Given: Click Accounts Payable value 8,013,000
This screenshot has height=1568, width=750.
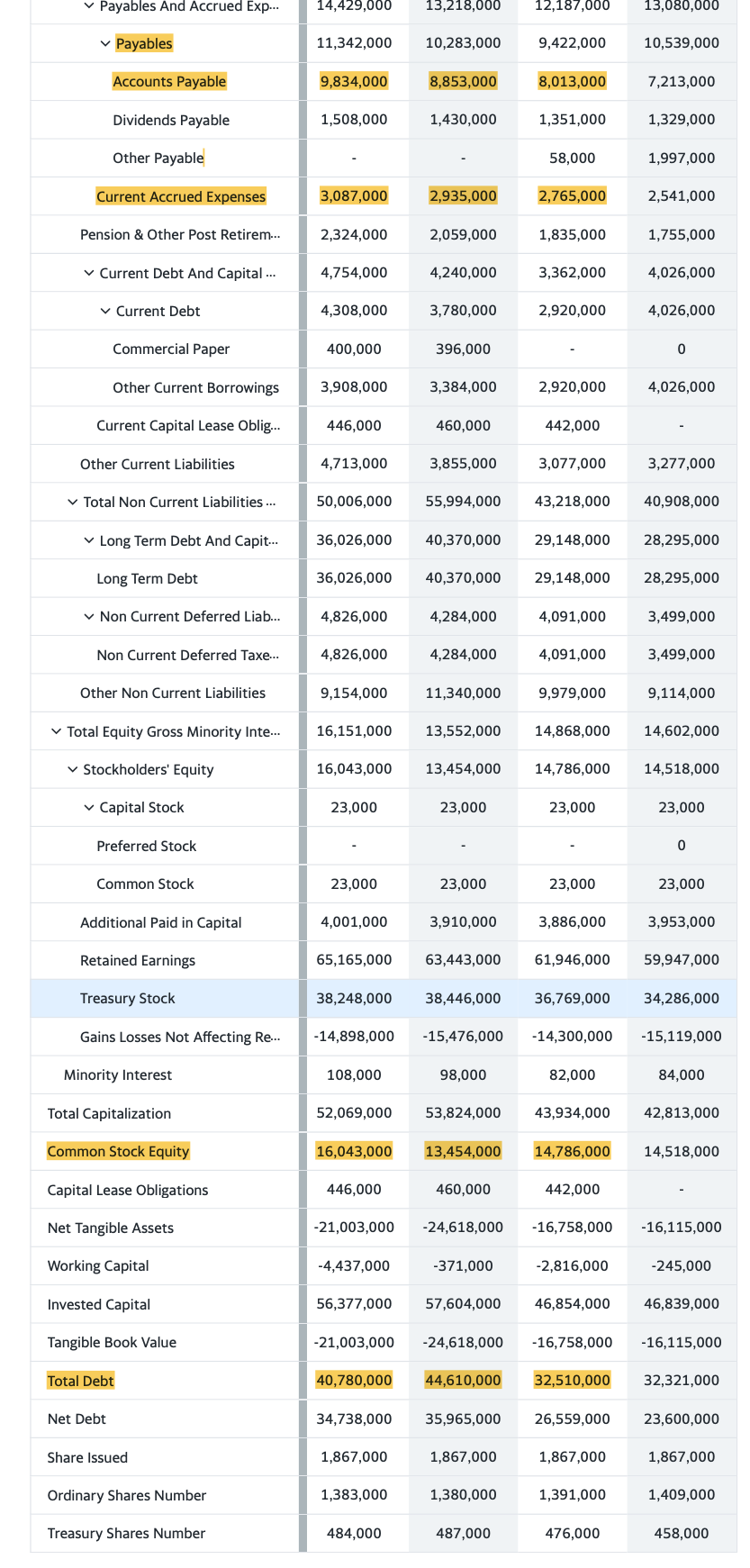Looking at the screenshot, I should [572, 81].
